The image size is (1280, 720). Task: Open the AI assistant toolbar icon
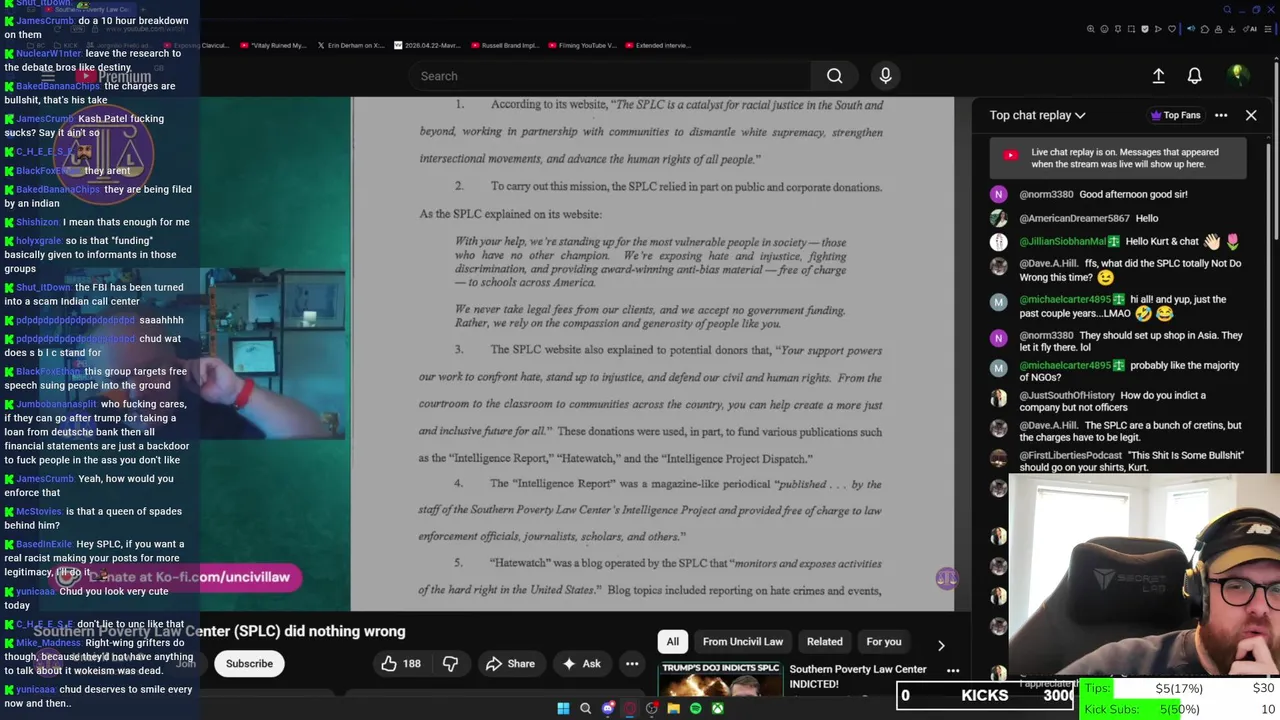tap(1250, 29)
